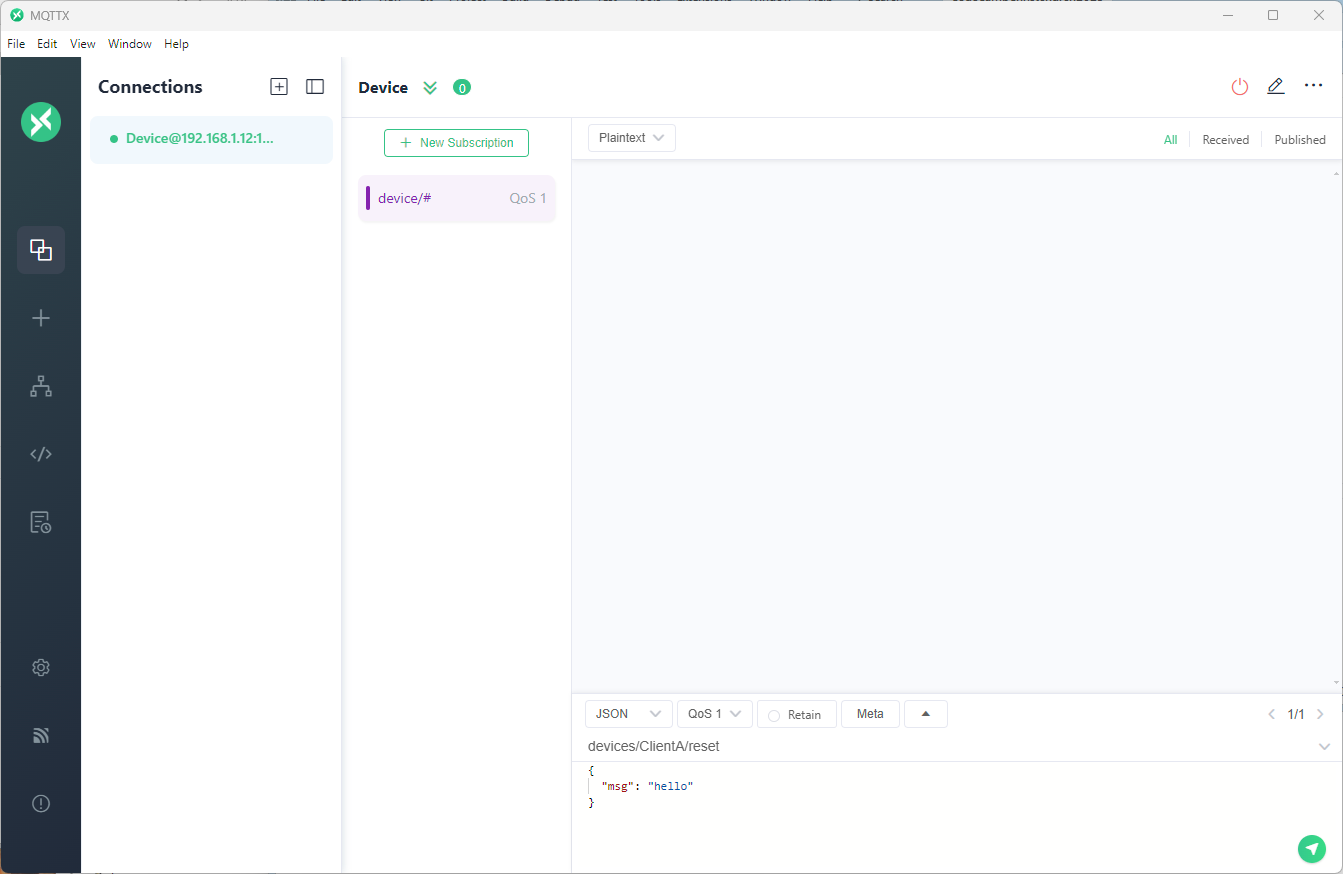This screenshot has height=874, width=1343.
Task: Open the Window menu
Action: [x=130, y=44]
